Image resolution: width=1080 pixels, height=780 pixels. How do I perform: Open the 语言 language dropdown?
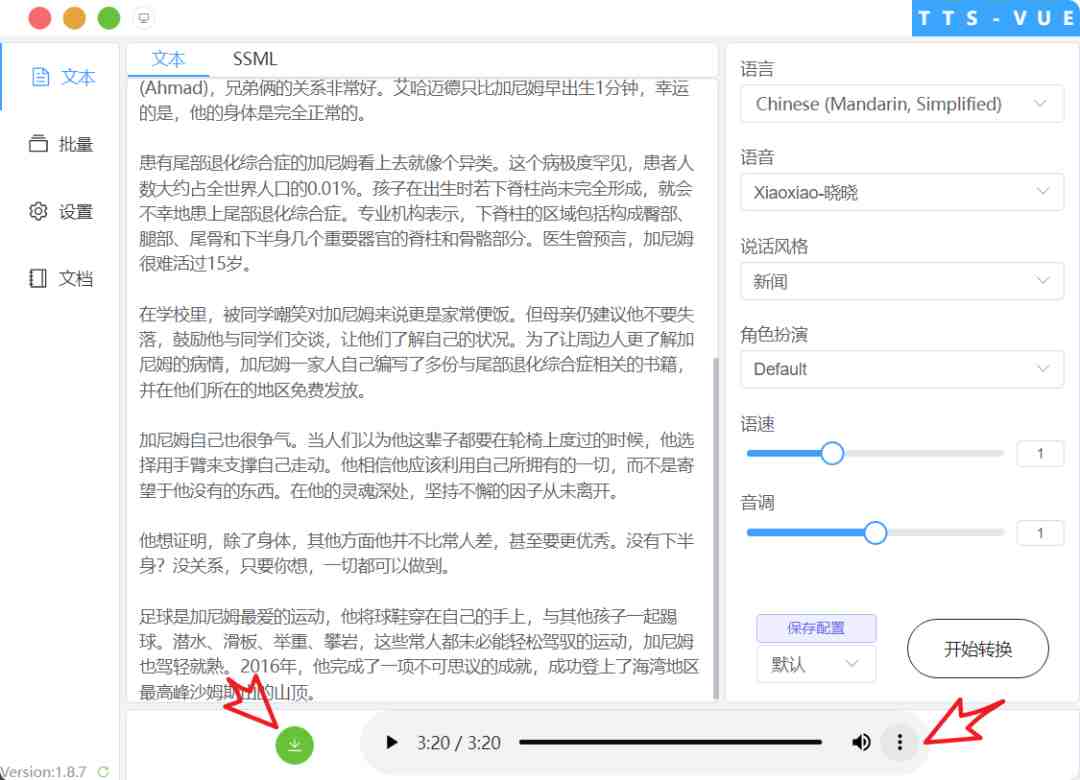click(901, 103)
